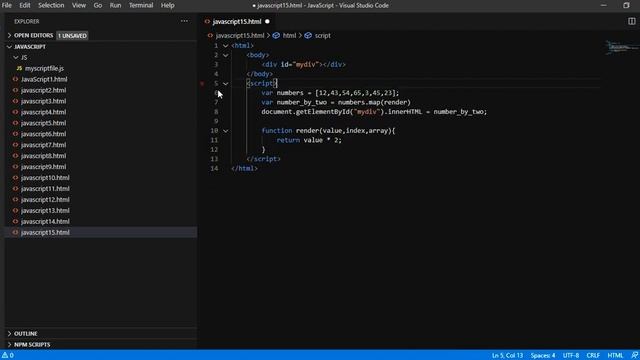Screen dimensions: 640x360
Task: Change end of line sequence CRLF
Action: (x=593, y=355)
